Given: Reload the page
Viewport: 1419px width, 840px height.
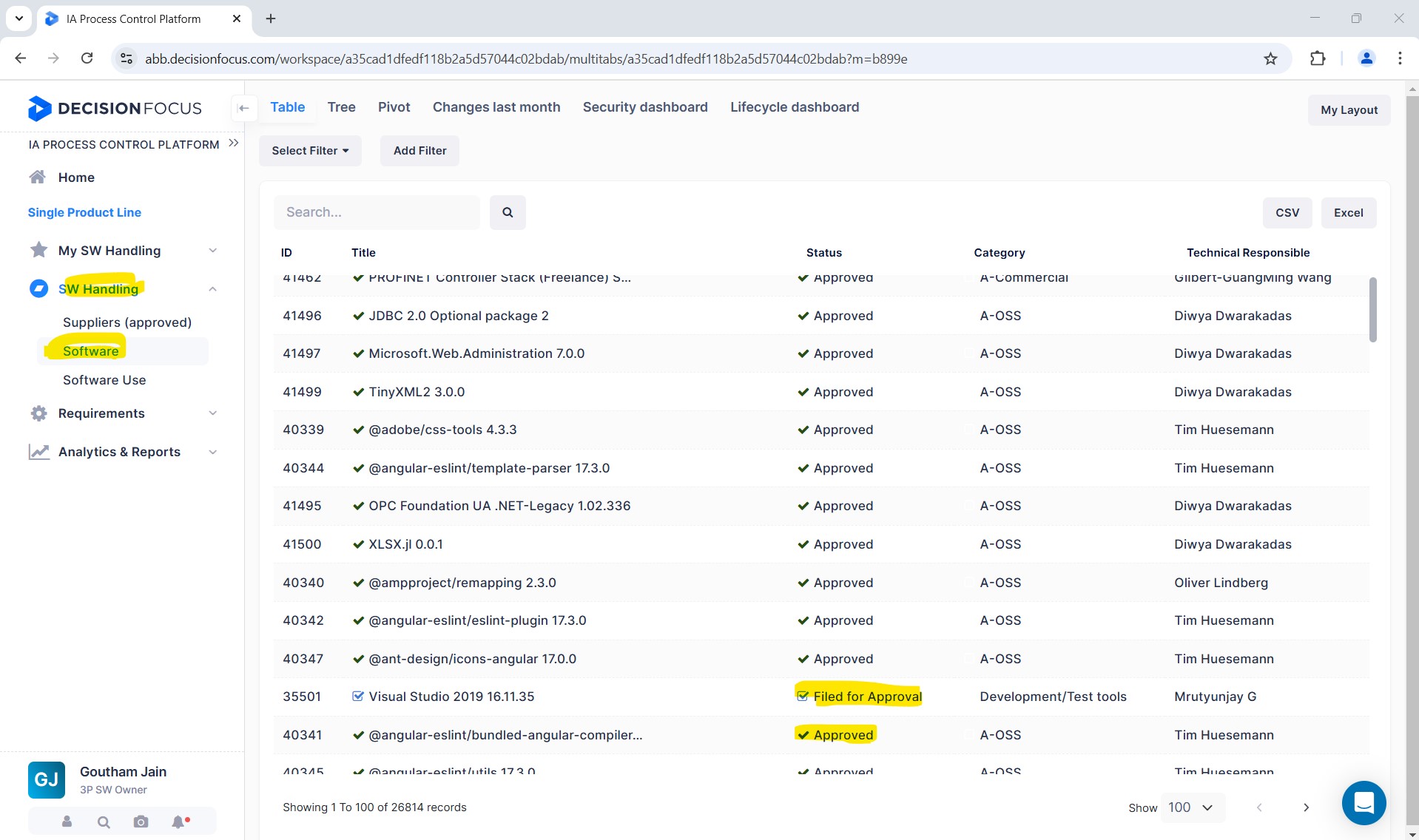Looking at the screenshot, I should point(87,58).
